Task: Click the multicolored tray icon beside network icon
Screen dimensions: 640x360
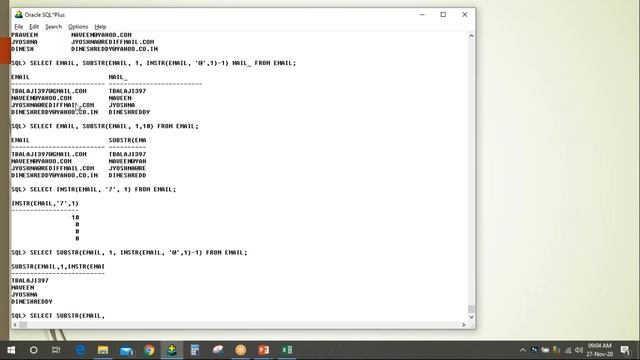Action: tap(556, 350)
